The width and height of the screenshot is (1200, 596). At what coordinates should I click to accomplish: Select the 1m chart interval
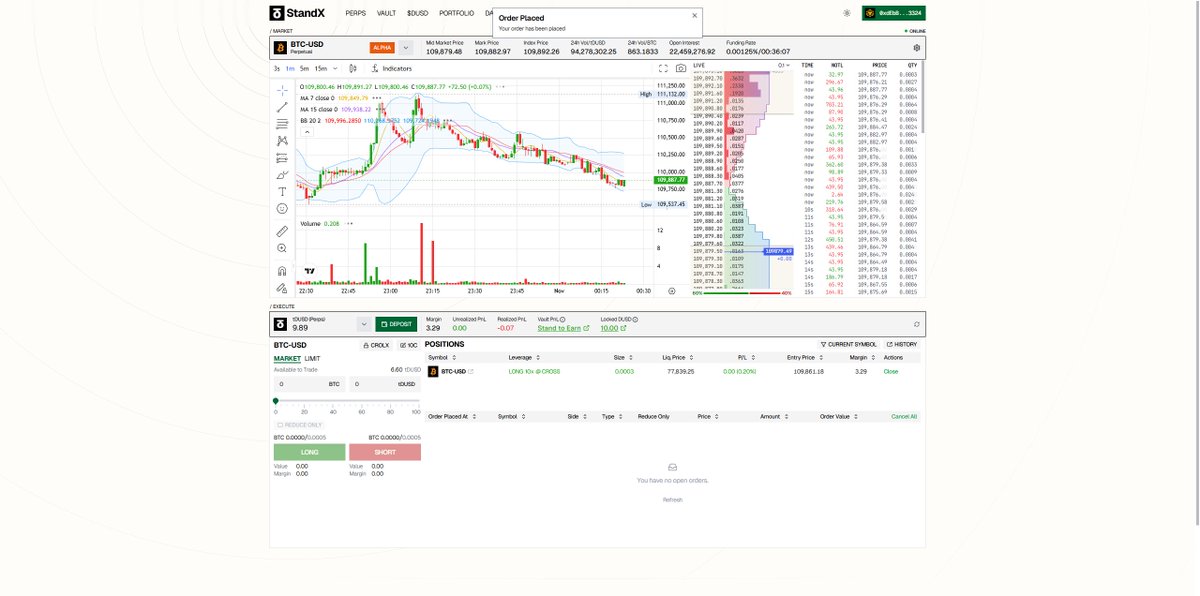tap(290, 69)
